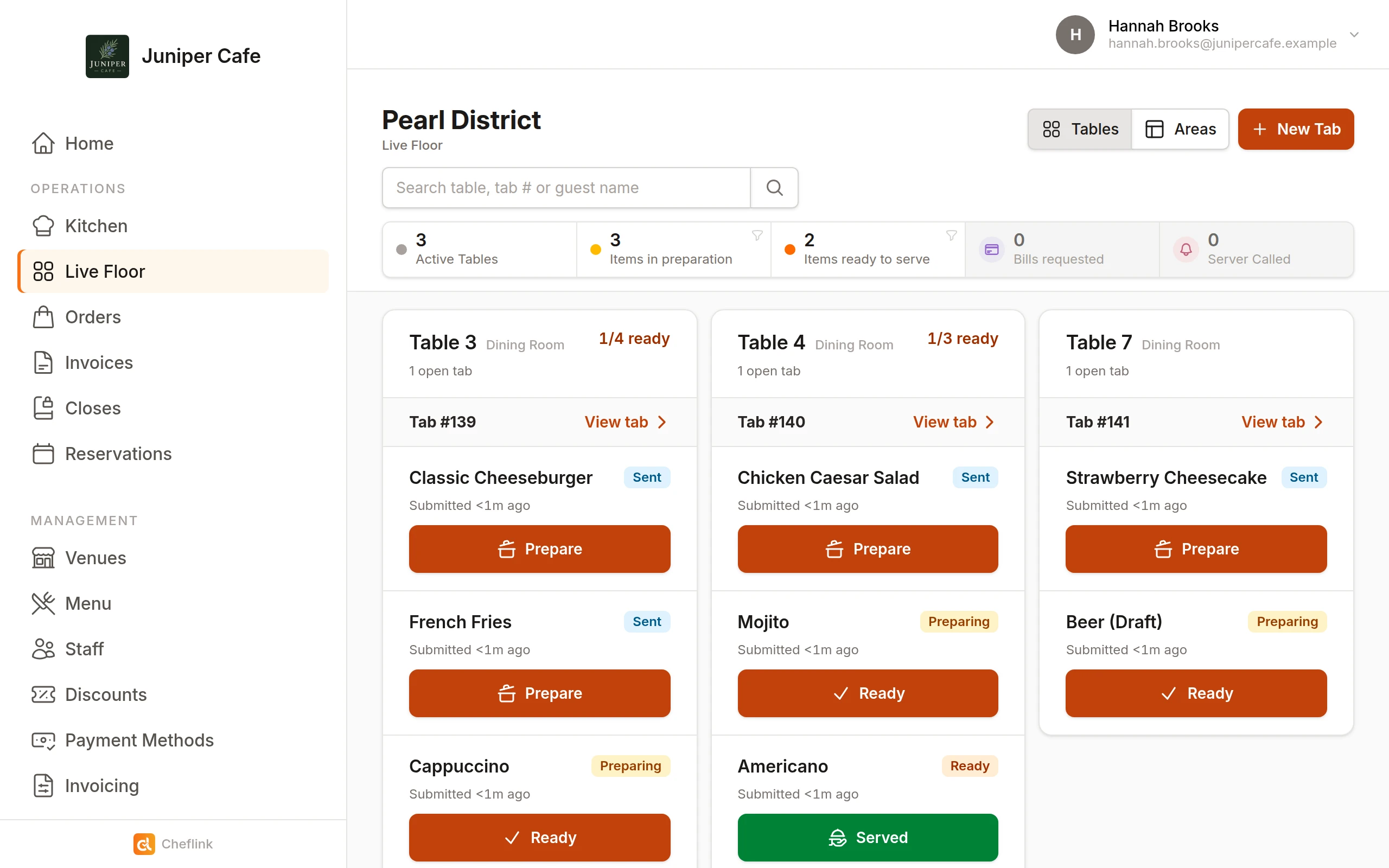Filter by Items in preparation funnel icon
Image resolution: width=1389 pixels, height=868 pixels.
tap(757, 235)
